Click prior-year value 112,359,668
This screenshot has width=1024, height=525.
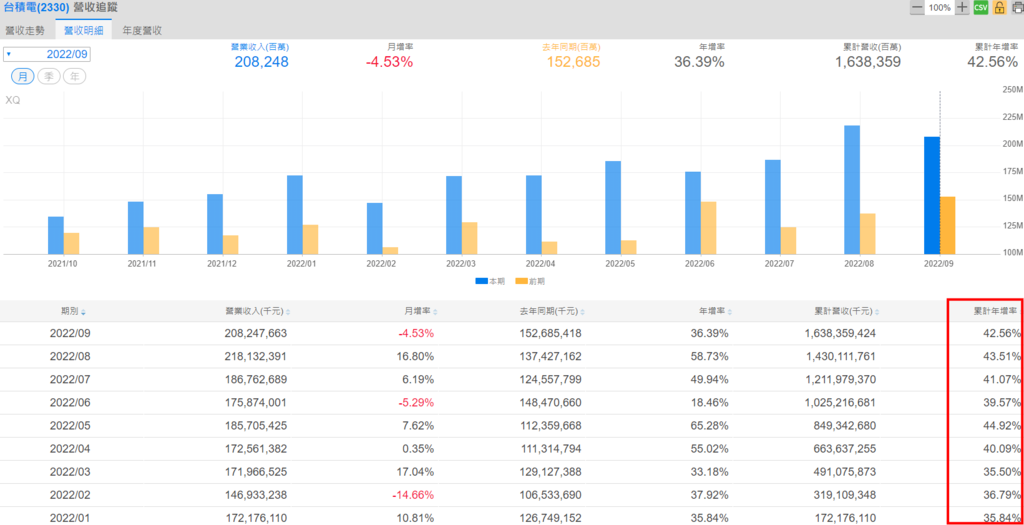tap(549, 426)
